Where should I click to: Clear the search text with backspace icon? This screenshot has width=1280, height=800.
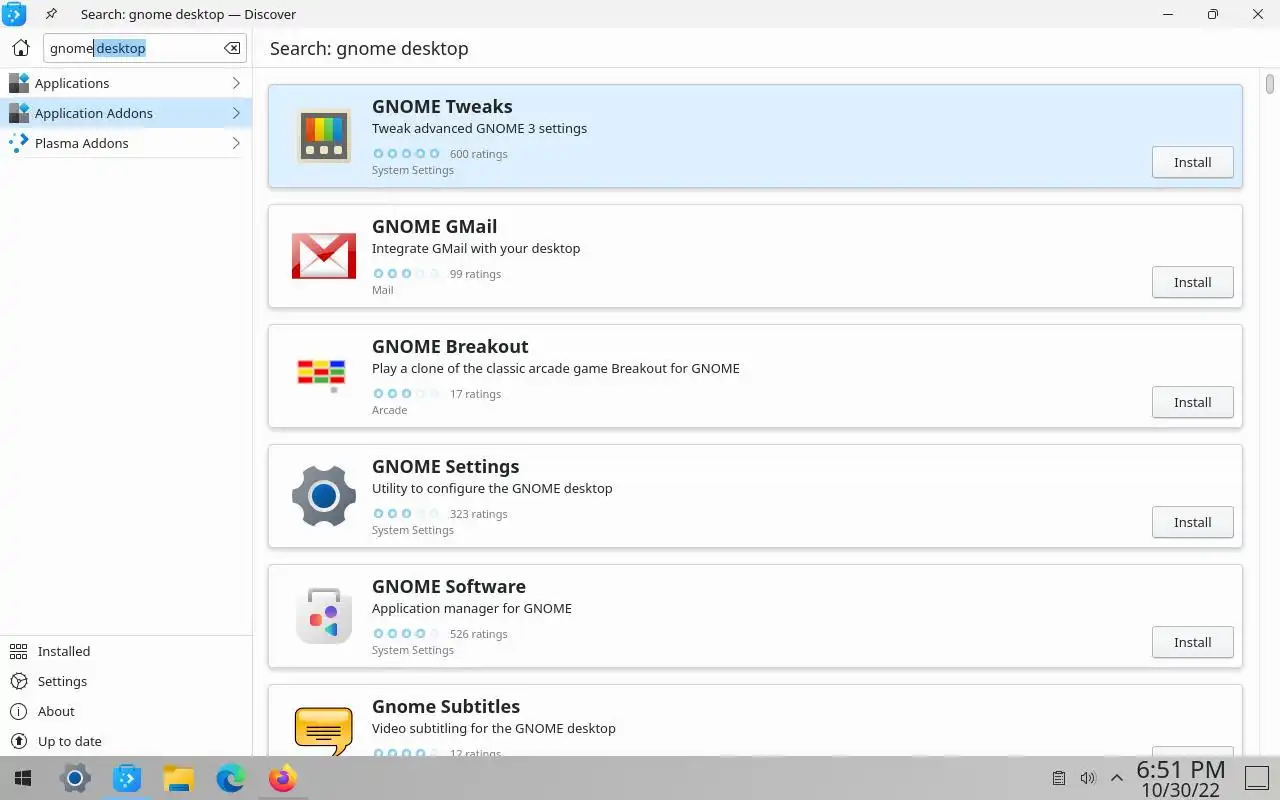[232, 48]
